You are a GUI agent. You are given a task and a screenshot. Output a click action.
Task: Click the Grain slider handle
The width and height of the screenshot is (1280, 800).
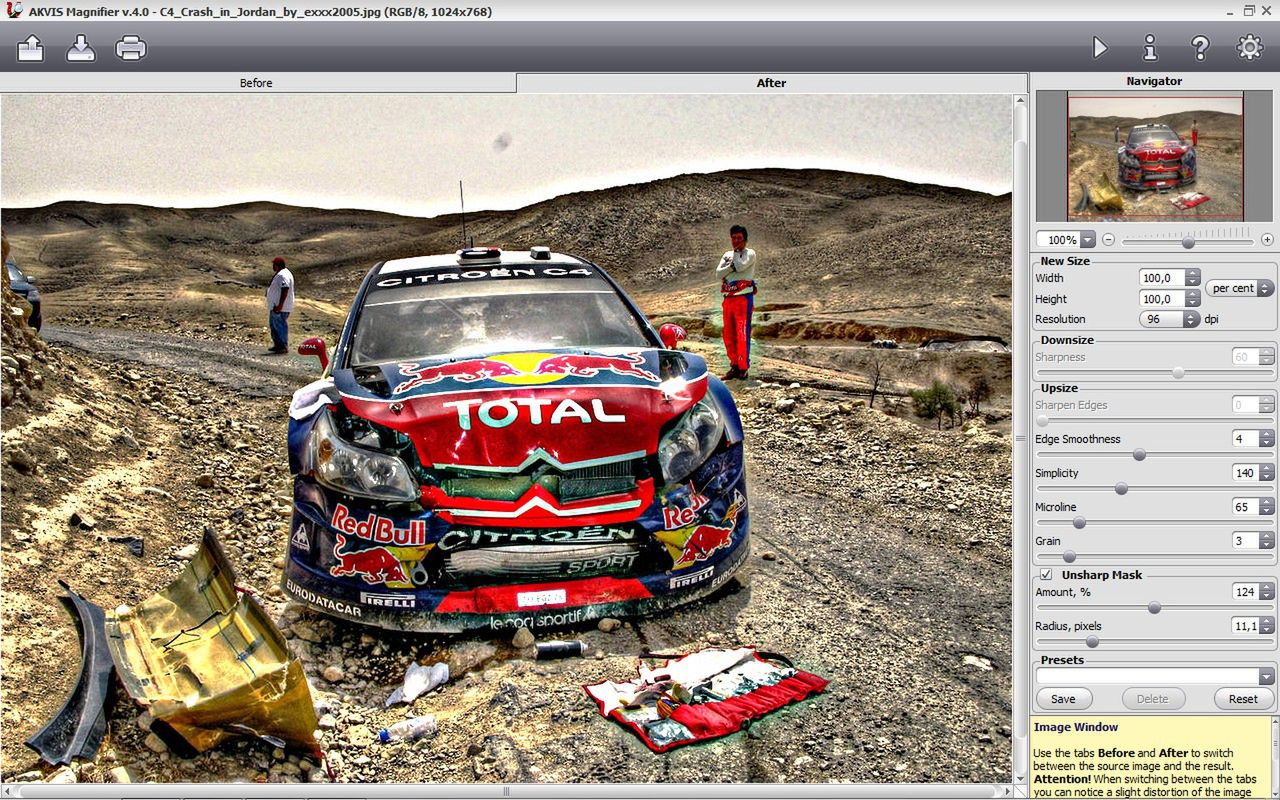[1069, 557]
